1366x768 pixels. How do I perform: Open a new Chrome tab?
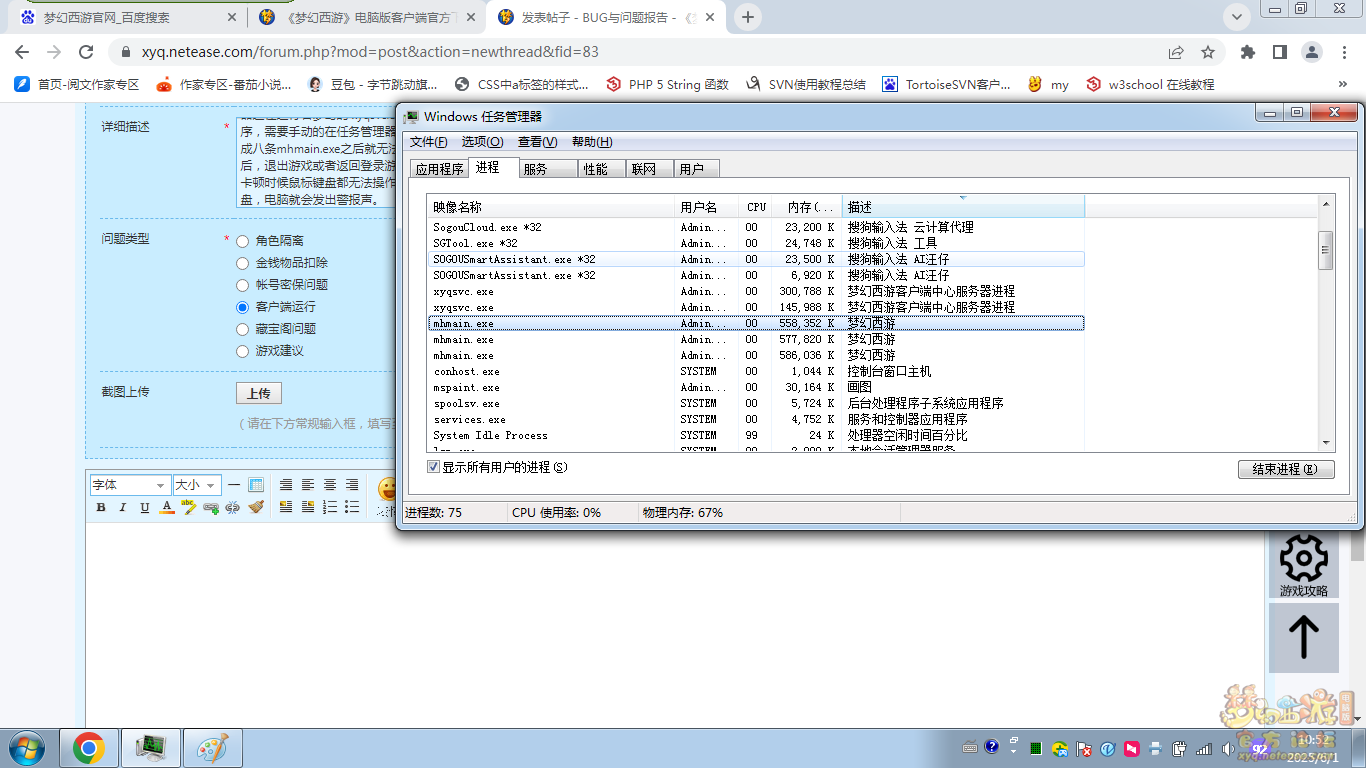[x=748, y=17]
